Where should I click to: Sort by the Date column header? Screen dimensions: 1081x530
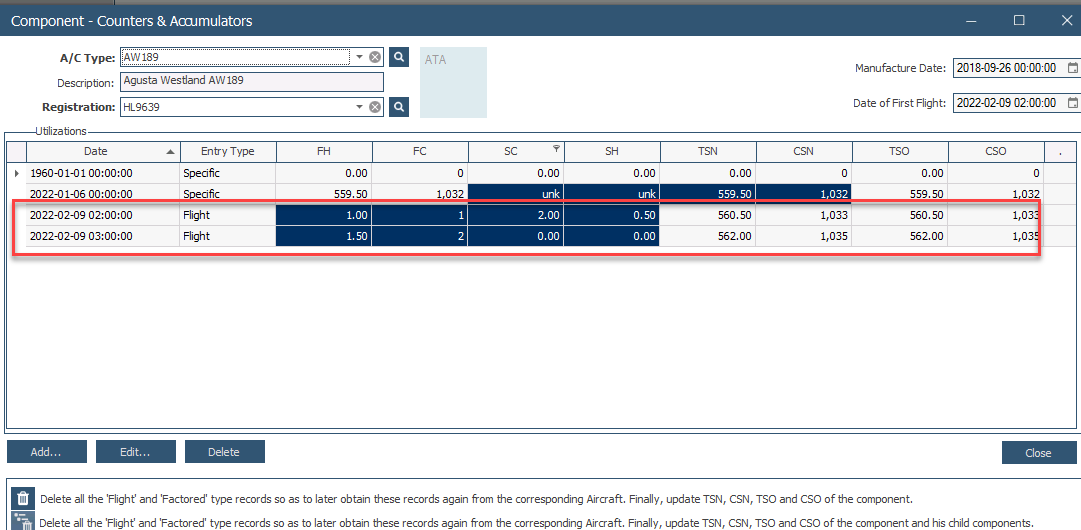click(95, 151)
